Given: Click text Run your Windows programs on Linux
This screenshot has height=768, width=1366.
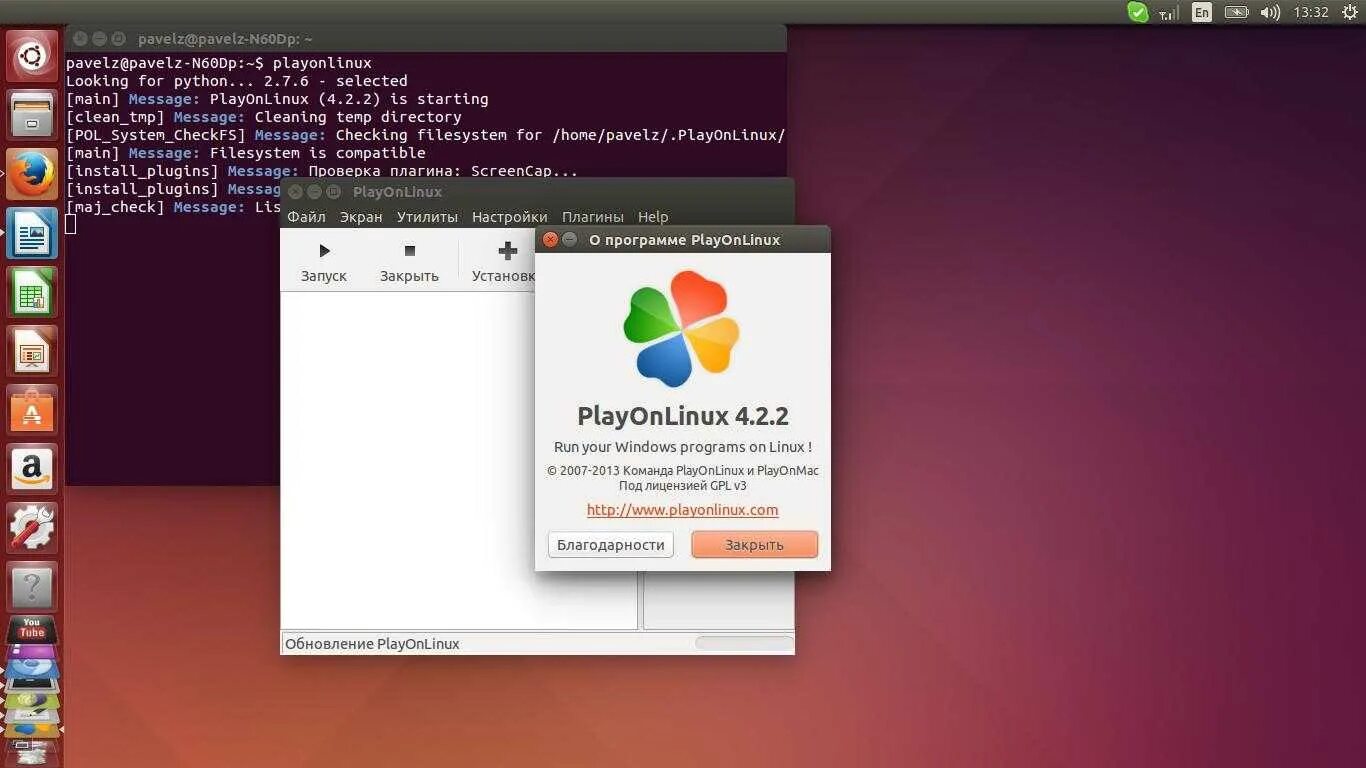Looking at the screenshot, I should (683, 447).
